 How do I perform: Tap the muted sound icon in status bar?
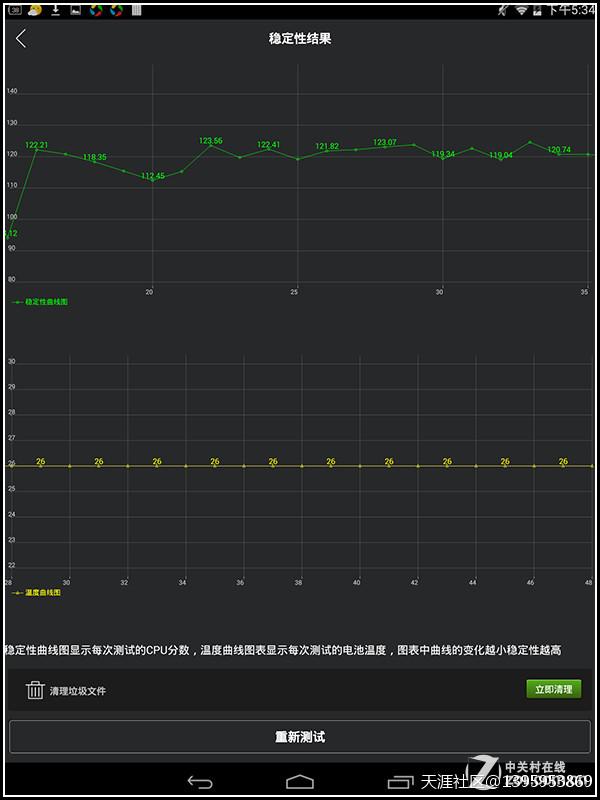click(503, 10)
